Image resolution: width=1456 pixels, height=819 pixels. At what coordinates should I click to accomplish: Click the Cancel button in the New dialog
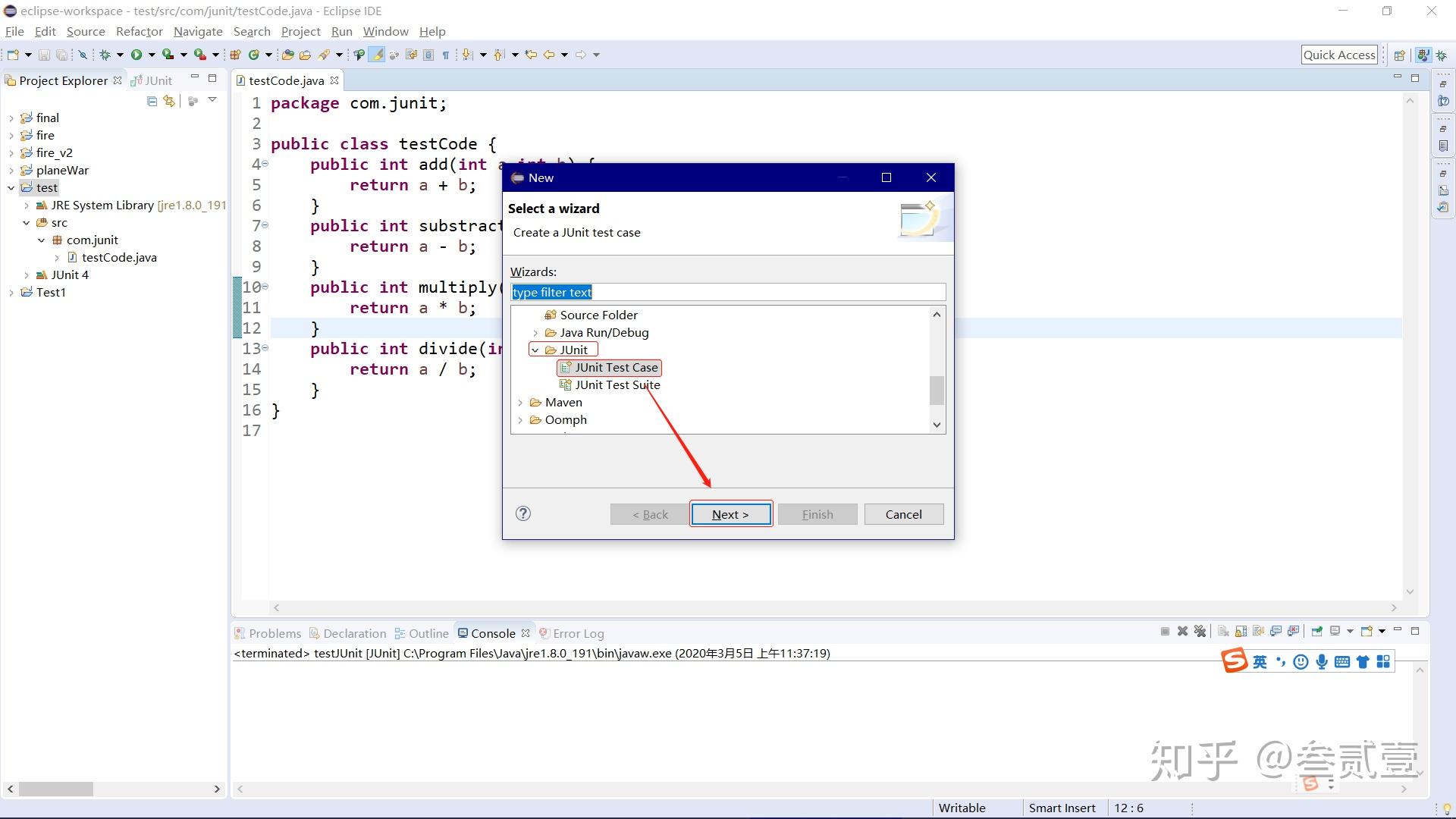(x=904, y=514)
